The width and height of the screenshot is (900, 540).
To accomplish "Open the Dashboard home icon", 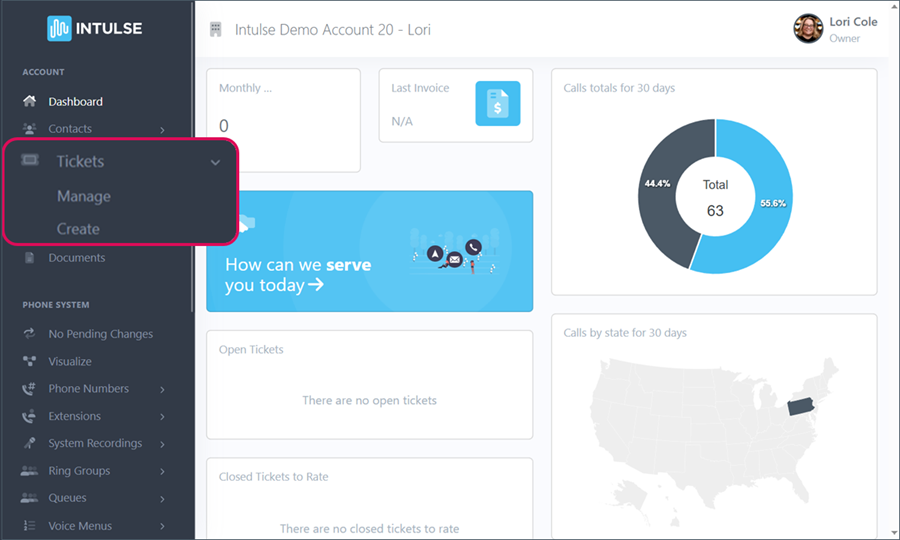I will point(30,101).
